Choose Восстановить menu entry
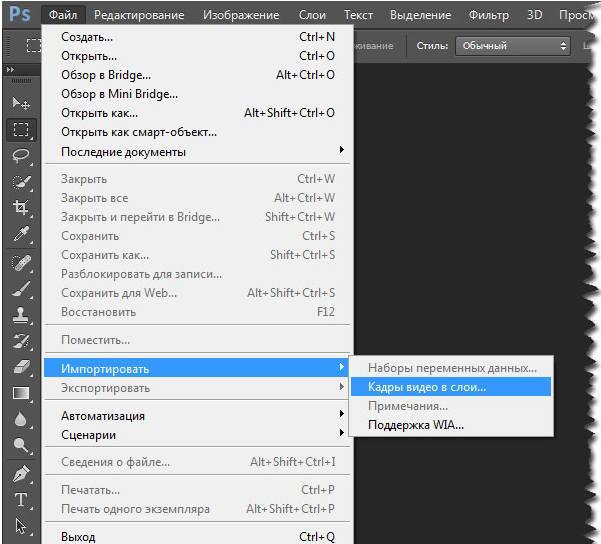601x544 pixels. click(197, 312)
